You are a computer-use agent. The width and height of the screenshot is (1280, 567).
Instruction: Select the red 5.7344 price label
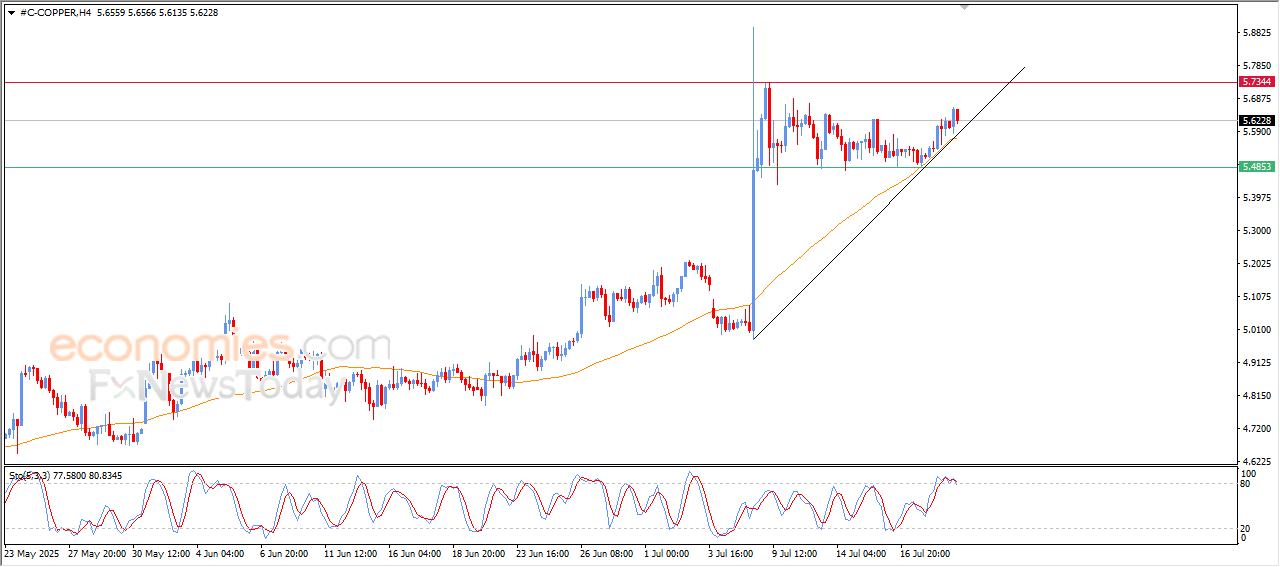[x=1256, y=81]
